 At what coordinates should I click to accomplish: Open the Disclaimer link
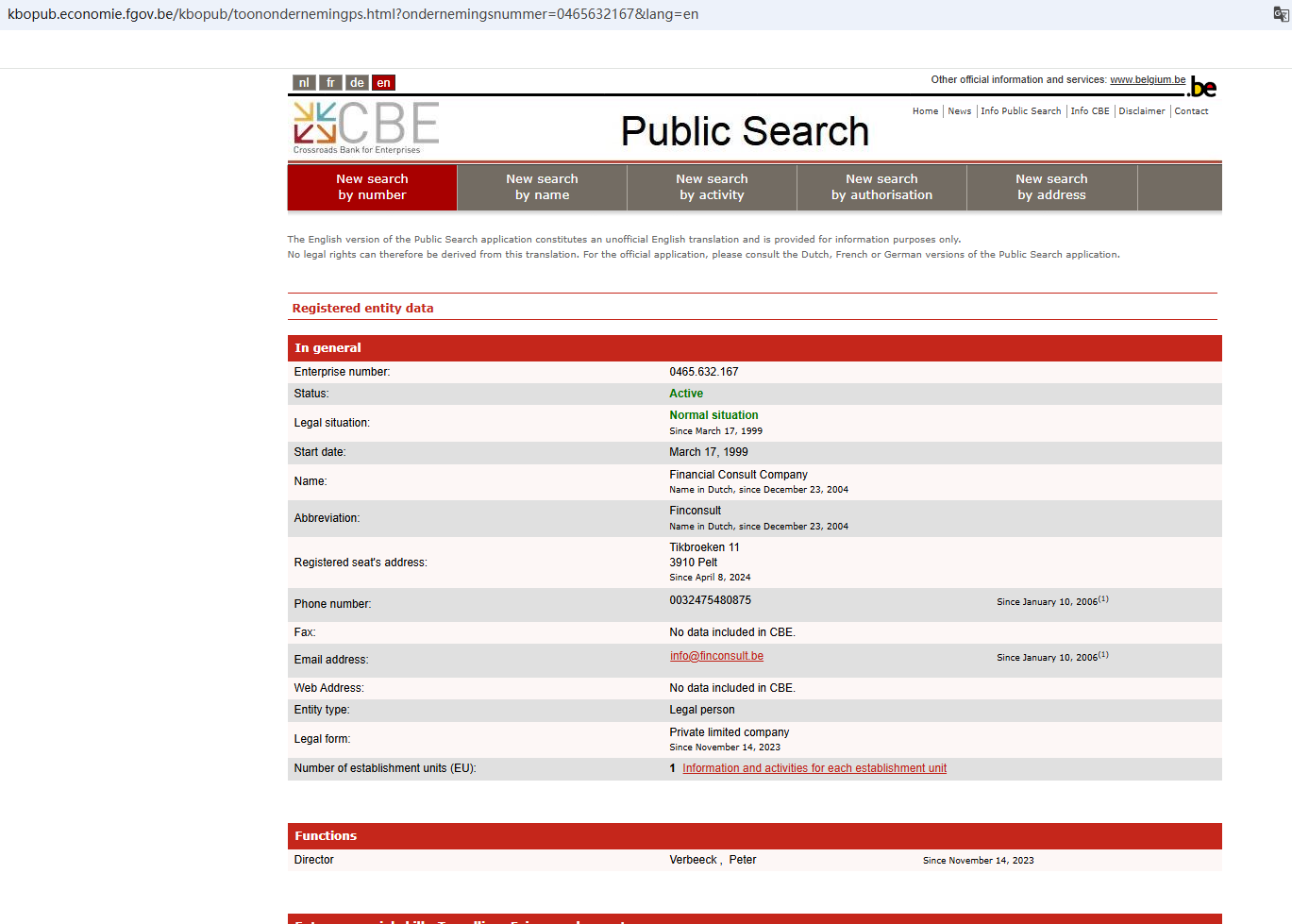click(1142, 111)
